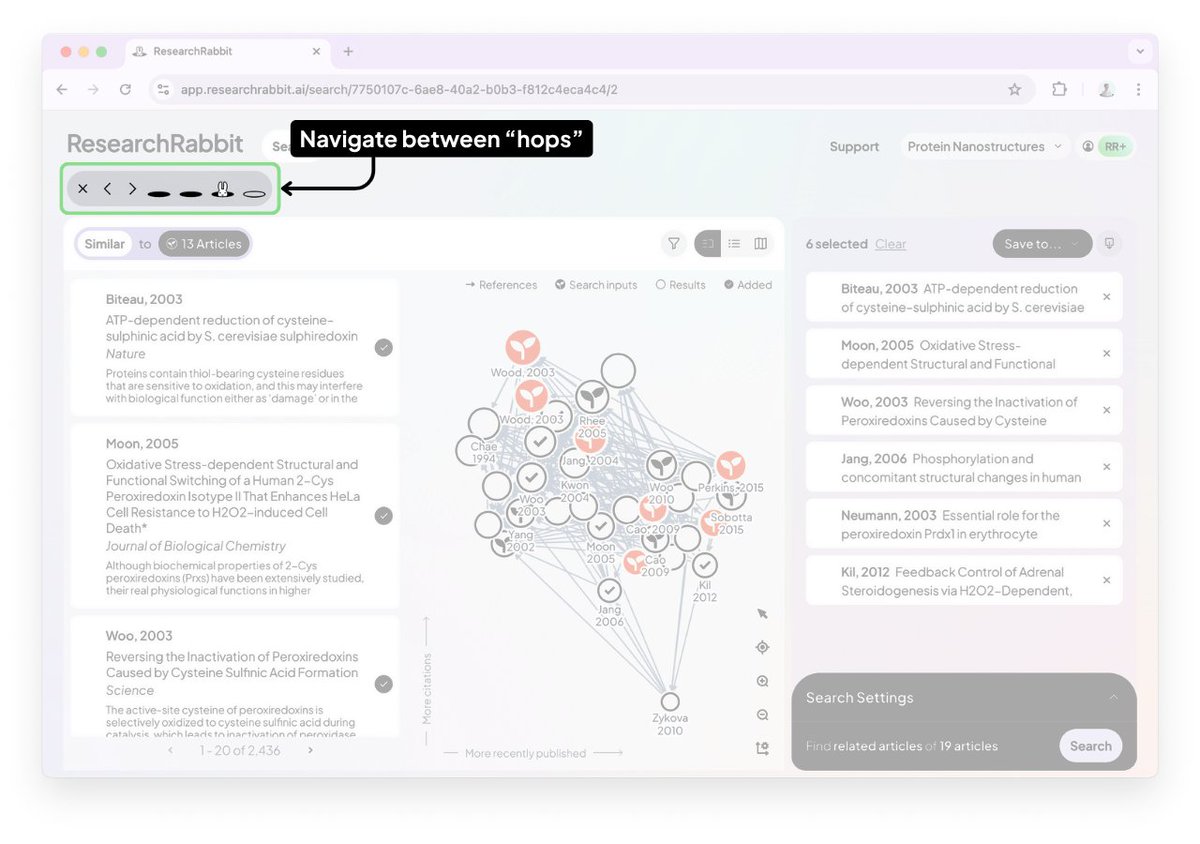This screenshot has width=1200, height=844.
Task: Remove Neumann, 2003 from selection
Action: [x=1106, y=524]
